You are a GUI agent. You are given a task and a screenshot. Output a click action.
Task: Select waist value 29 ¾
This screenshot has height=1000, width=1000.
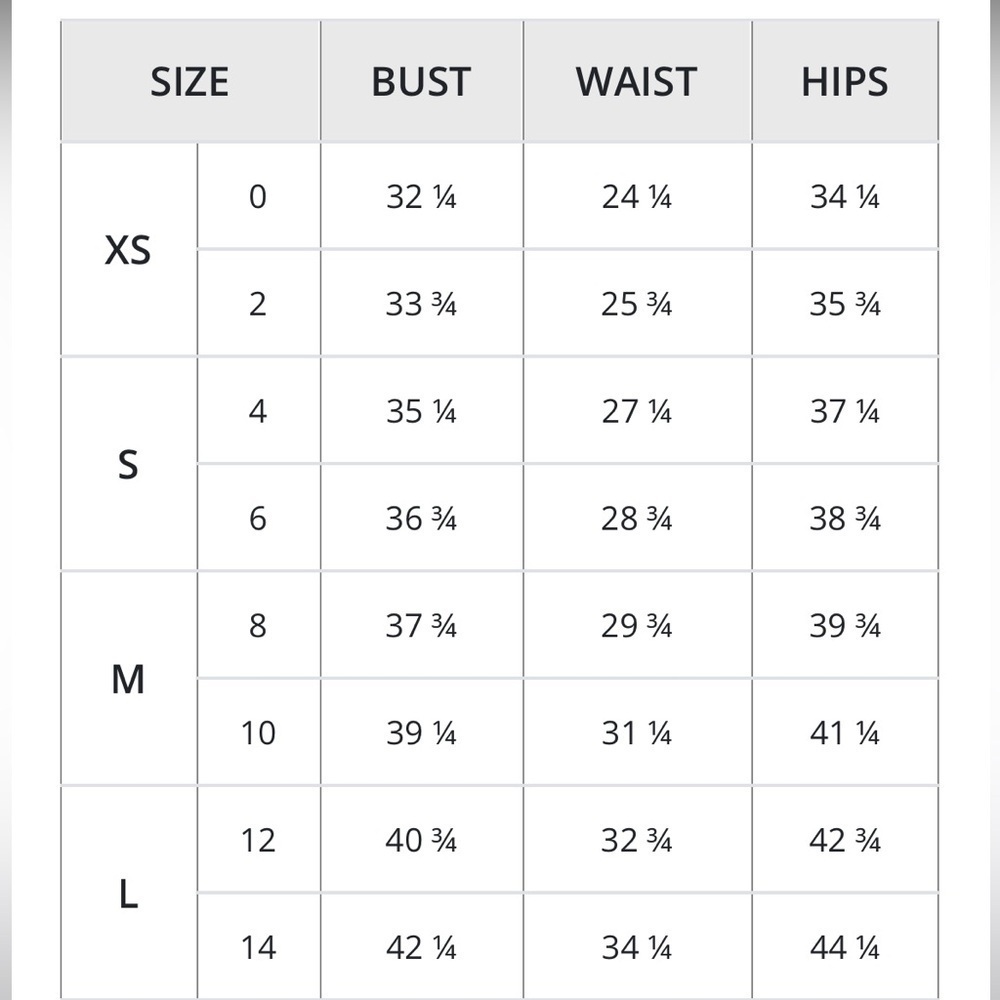coord(636,626)
